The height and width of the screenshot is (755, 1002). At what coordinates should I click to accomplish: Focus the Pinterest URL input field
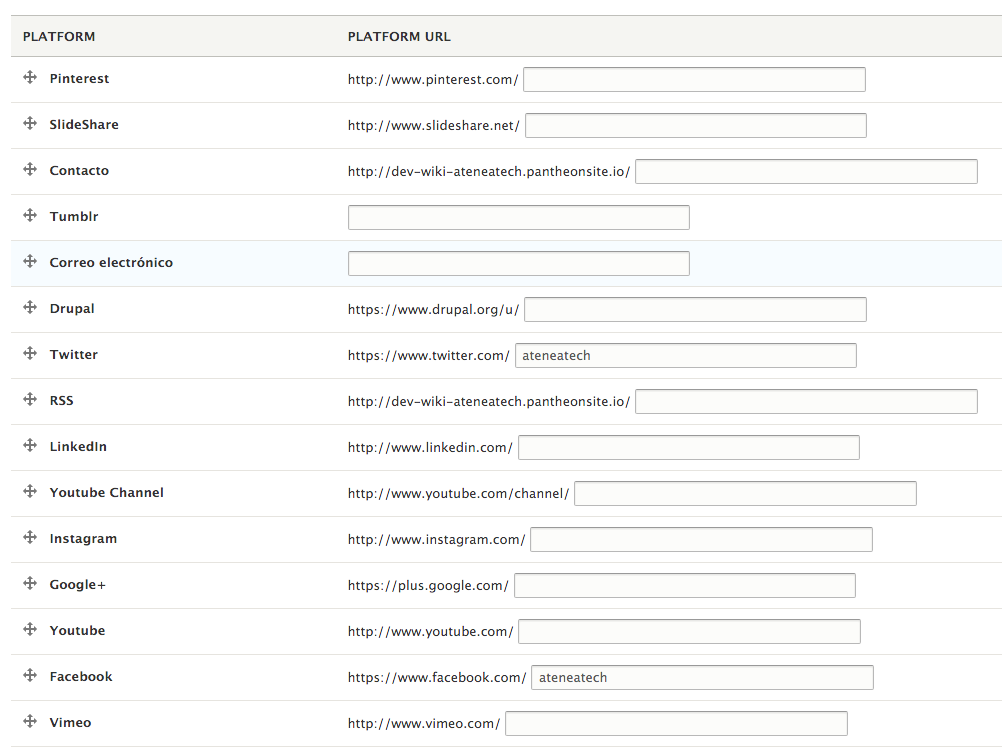coord(695,79)
